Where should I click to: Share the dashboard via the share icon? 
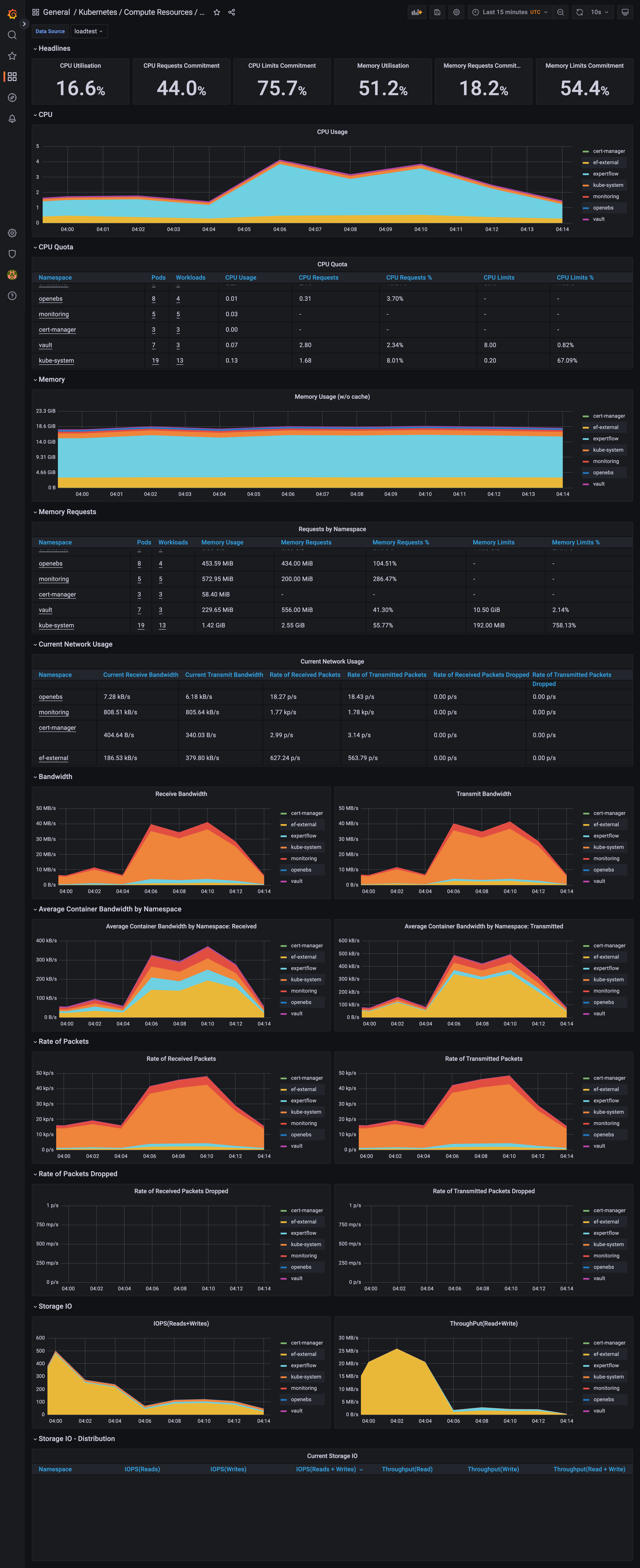[x=232, y=12]
